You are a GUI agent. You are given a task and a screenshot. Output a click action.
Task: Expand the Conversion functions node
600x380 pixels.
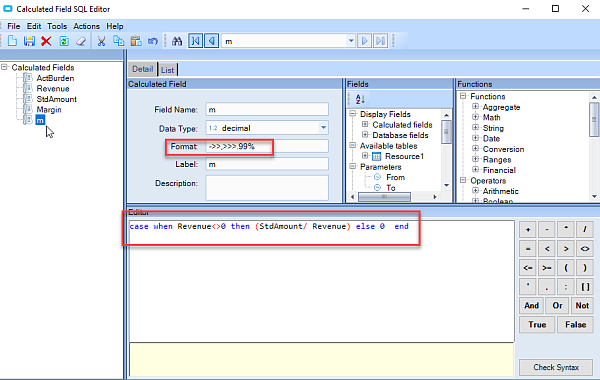[475, 148]
